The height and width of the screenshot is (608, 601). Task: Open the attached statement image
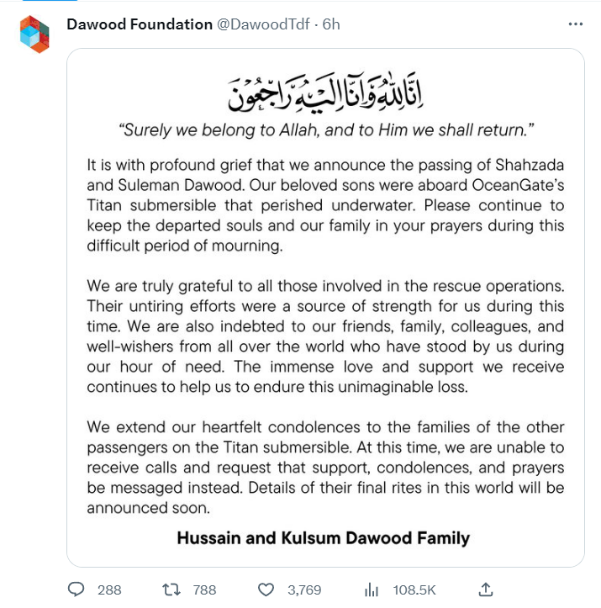(x=325, y=308)
